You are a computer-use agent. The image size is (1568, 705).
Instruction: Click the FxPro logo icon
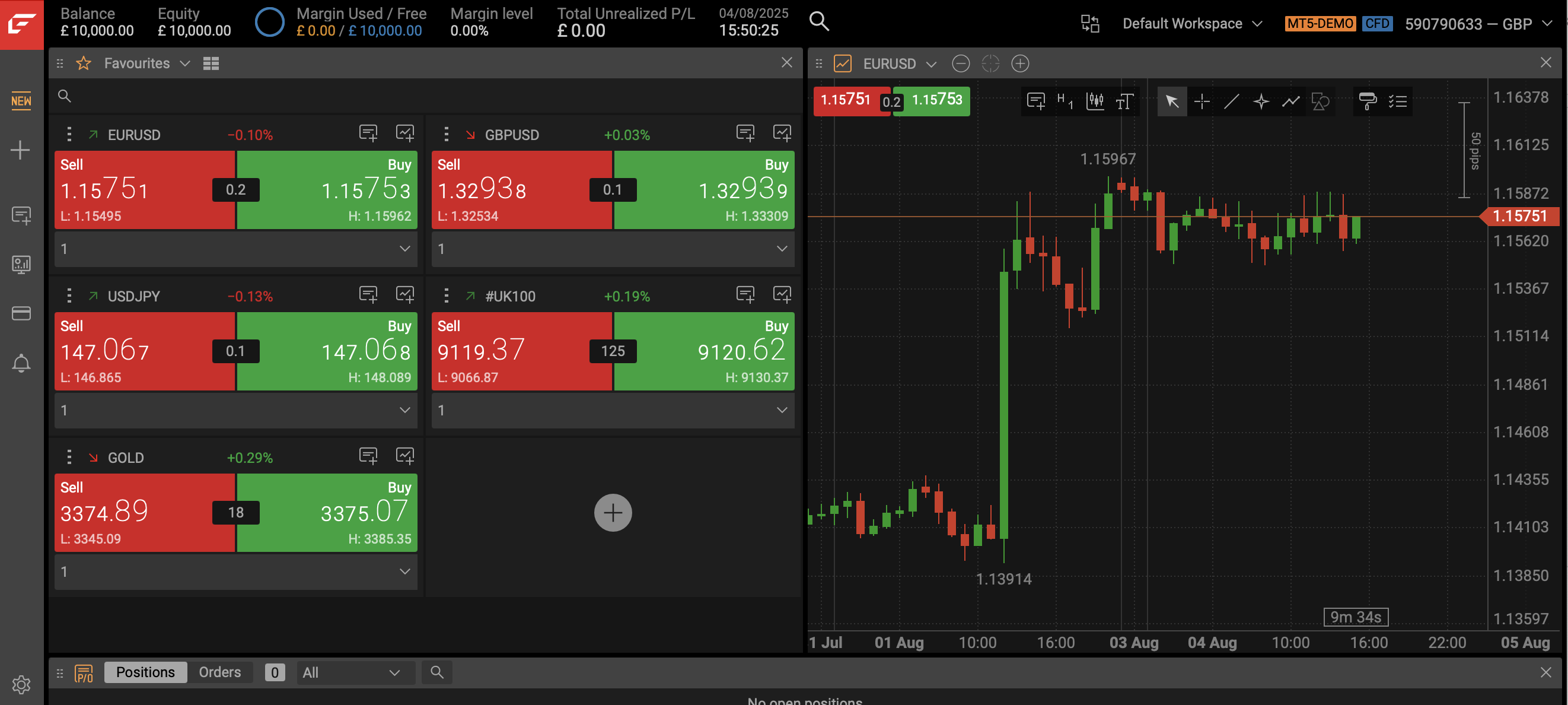(21, 24)
